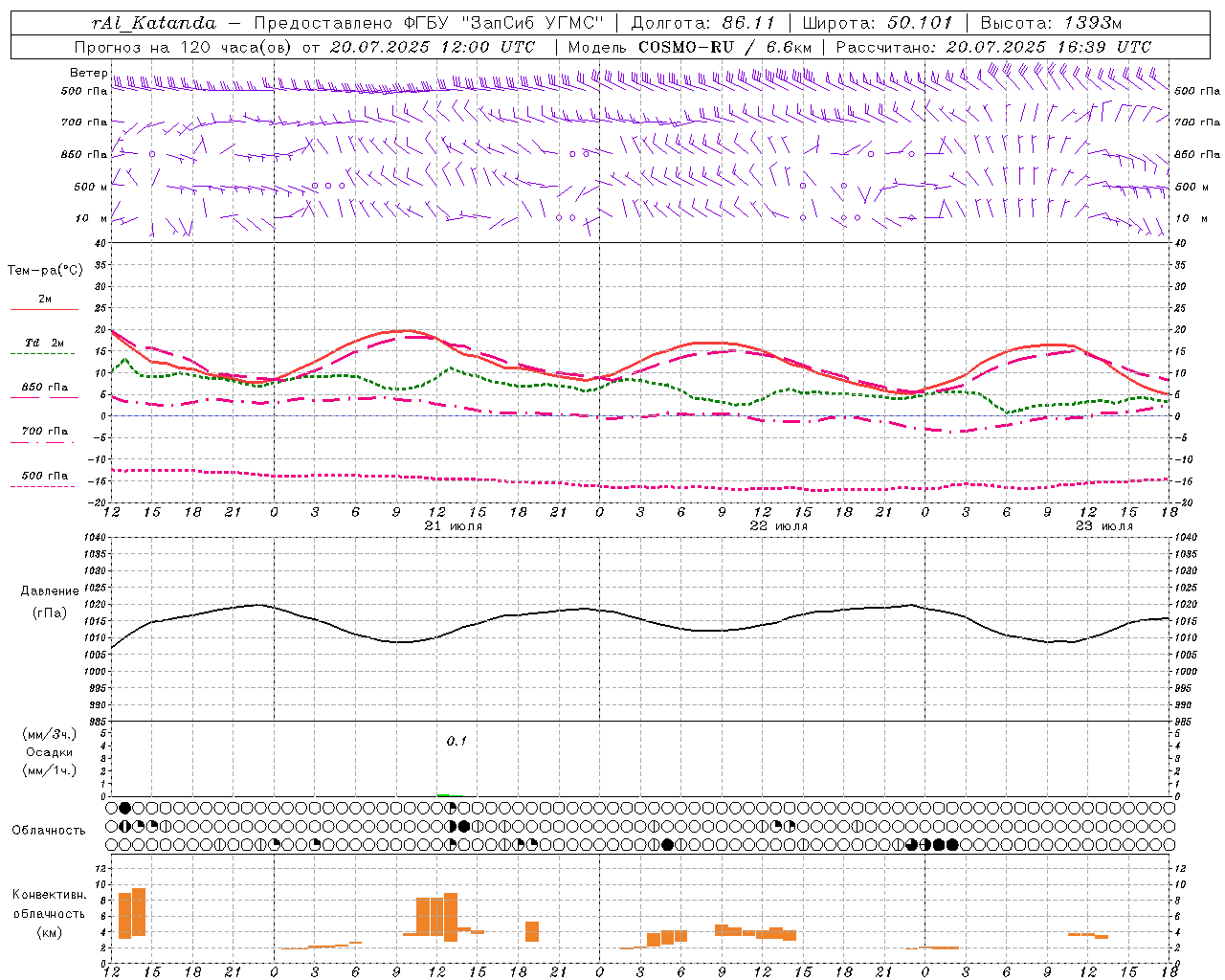The height and width of the screenshot is (980, 1225).
Task: Click the Высота: 1393м elevation value
Action: 1051,23
